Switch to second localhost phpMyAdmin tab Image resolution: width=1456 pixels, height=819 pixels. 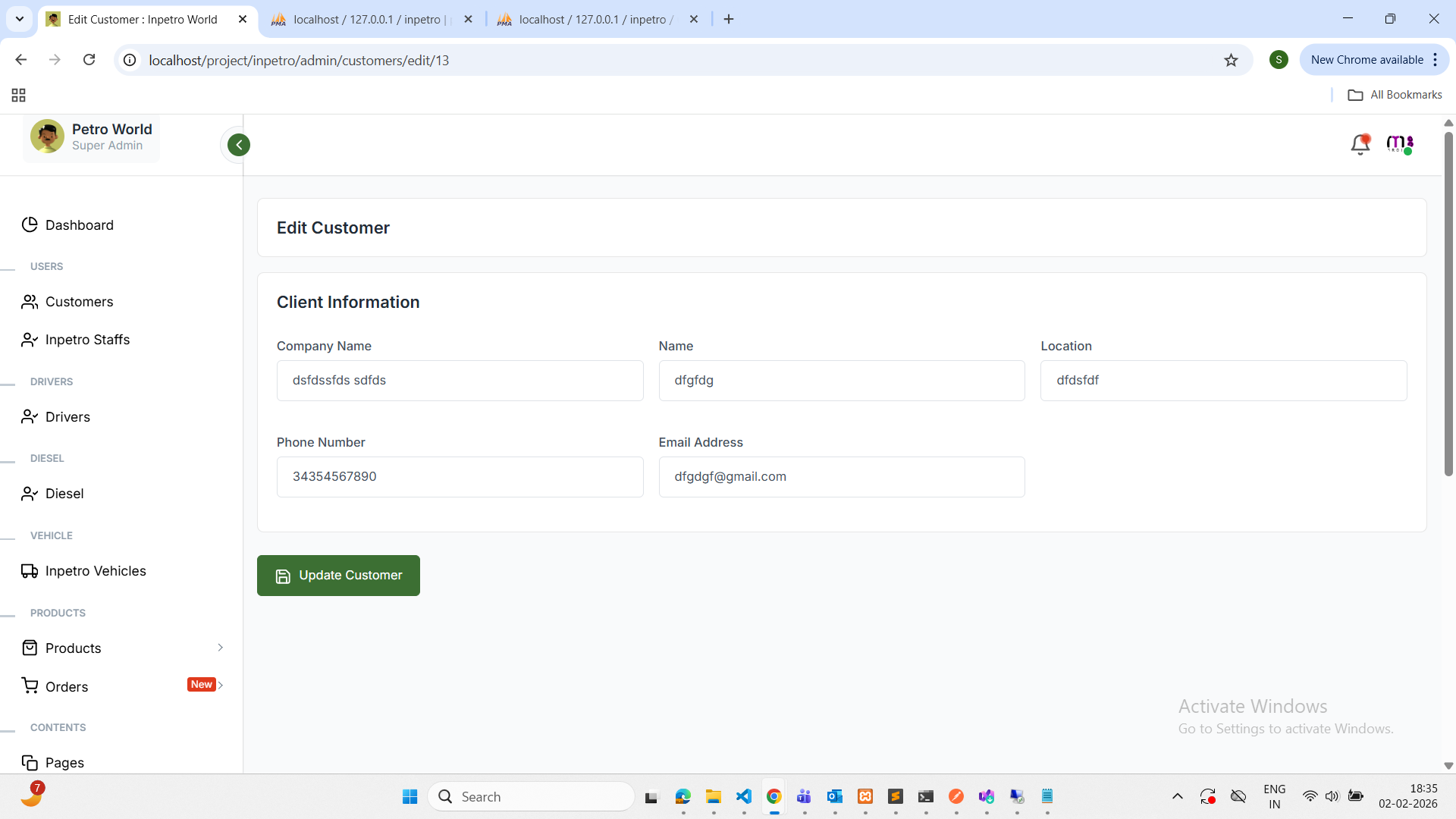point(588,20)
